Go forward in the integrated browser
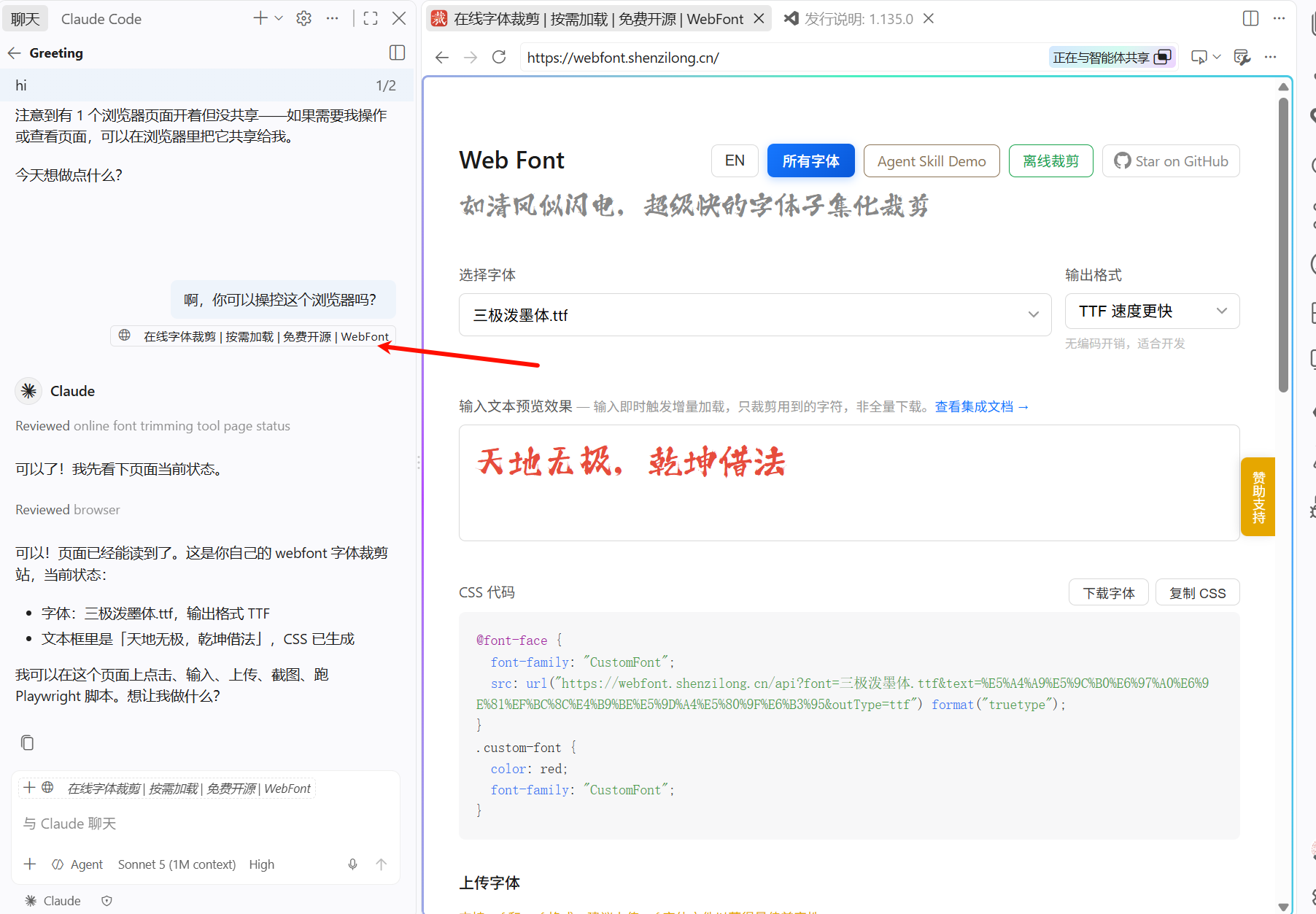Screen dimensions: 1316x914 [x=471, y=57]
